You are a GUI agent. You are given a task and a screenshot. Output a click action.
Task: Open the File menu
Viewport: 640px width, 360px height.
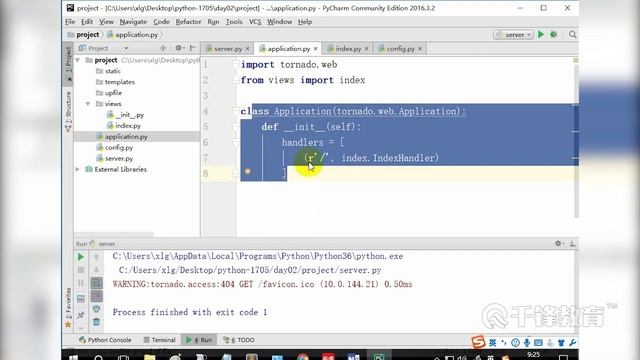[x=70, y=22]
